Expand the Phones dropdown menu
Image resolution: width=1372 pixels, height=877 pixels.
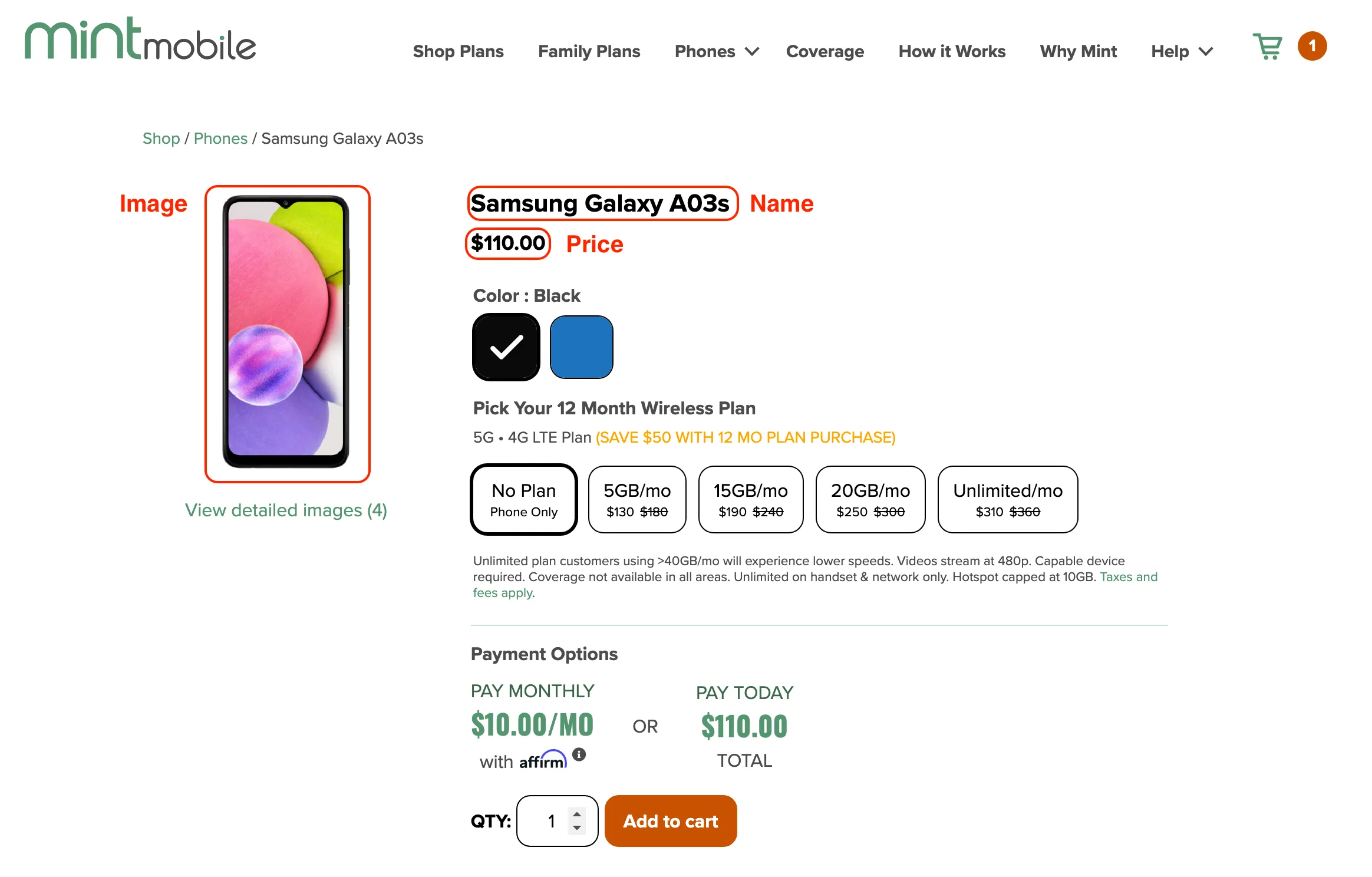pos(715,50)
